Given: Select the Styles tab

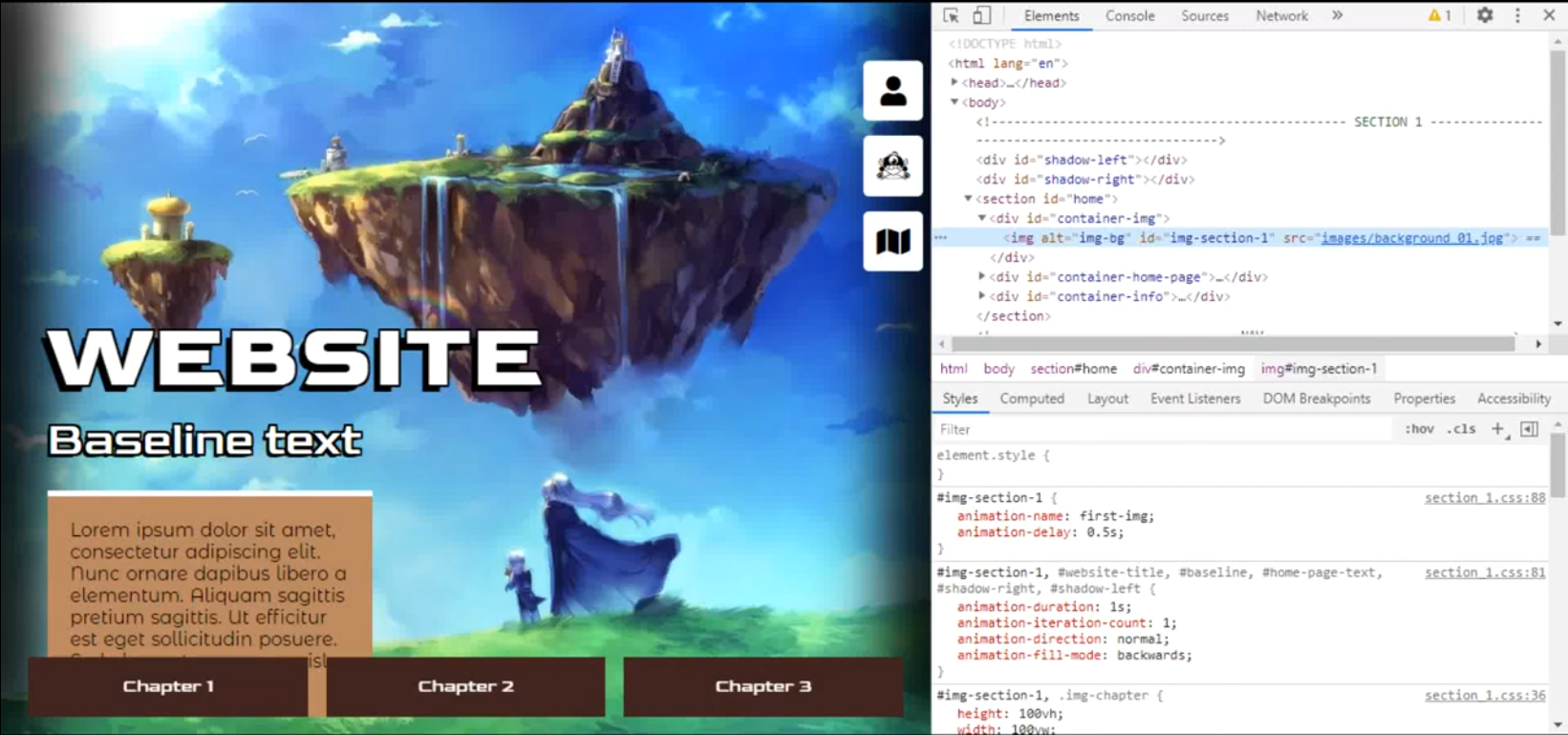Looking at the screenshot, I should [x=960, y=399].
